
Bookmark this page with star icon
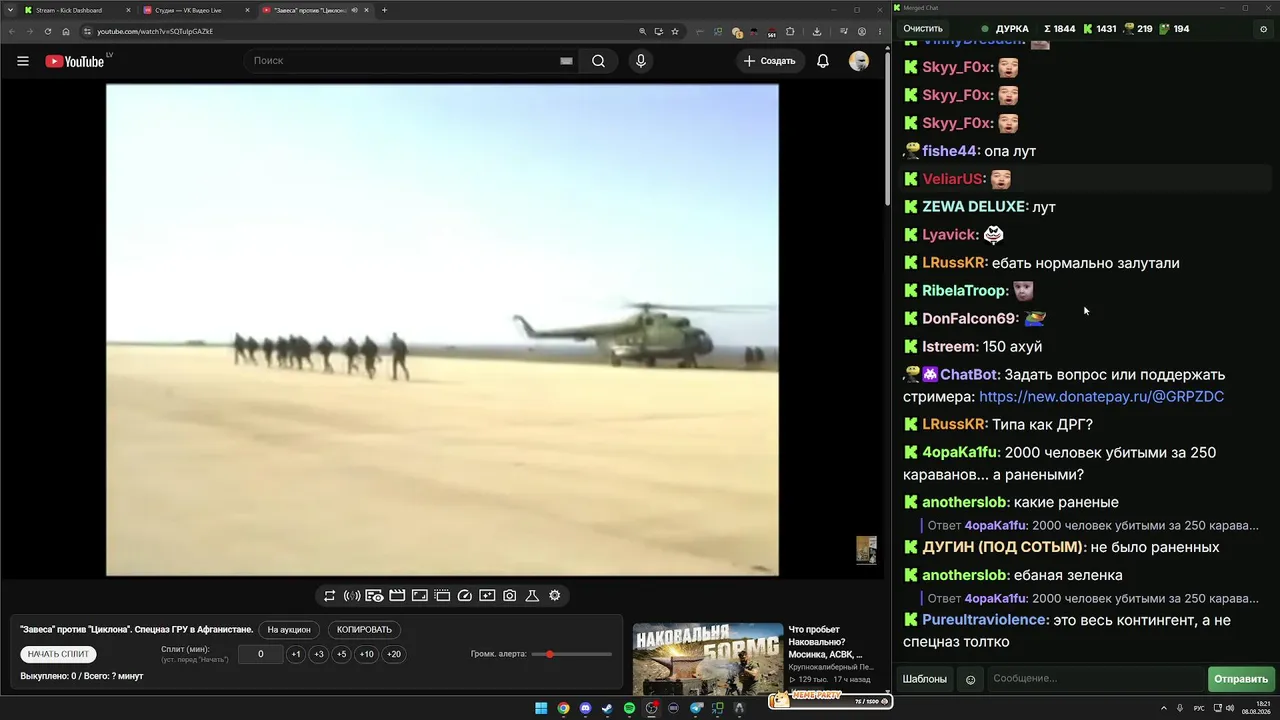click(x=675, y=31)
